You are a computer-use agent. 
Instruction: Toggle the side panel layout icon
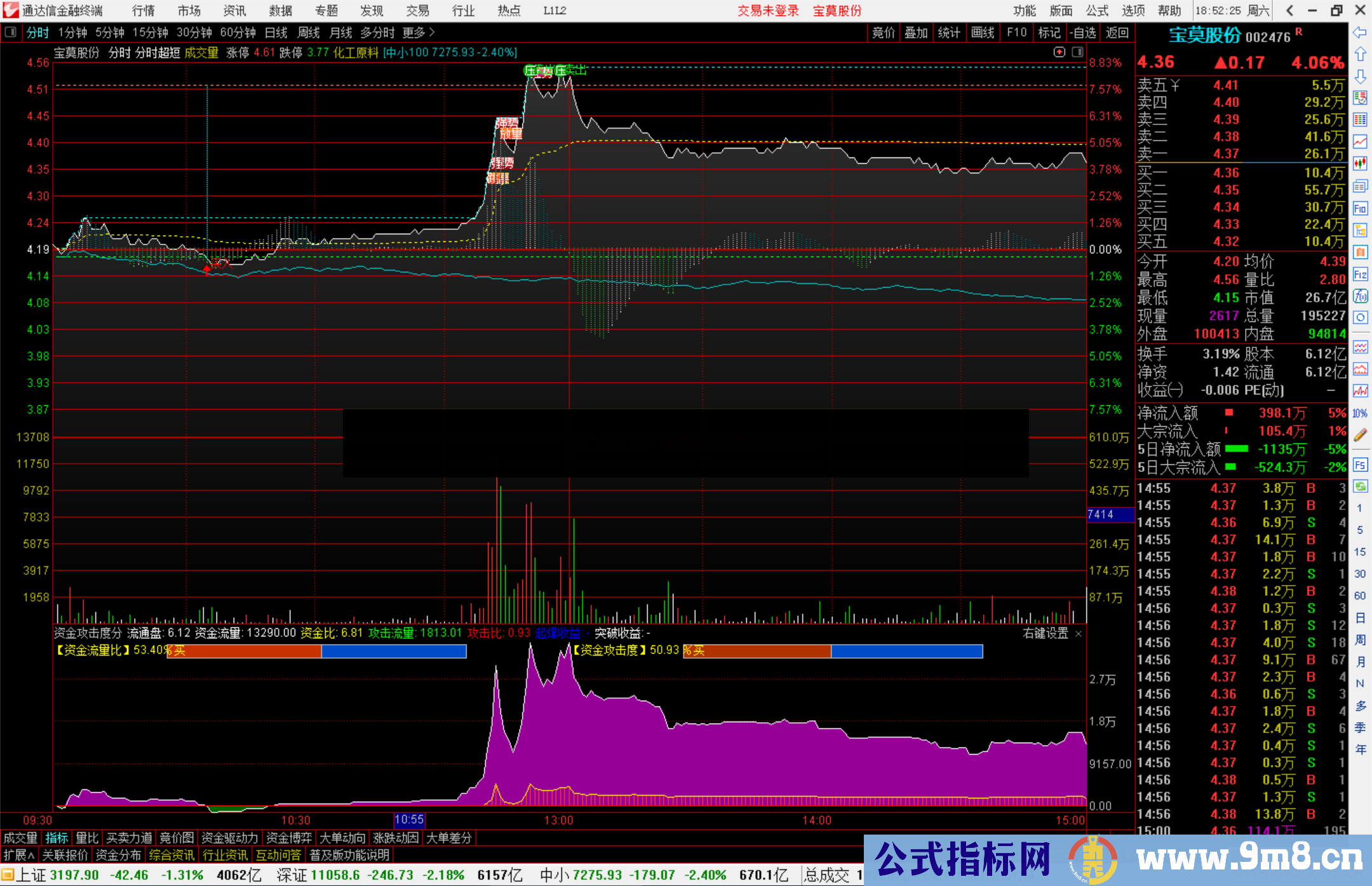pos(1079,52)
